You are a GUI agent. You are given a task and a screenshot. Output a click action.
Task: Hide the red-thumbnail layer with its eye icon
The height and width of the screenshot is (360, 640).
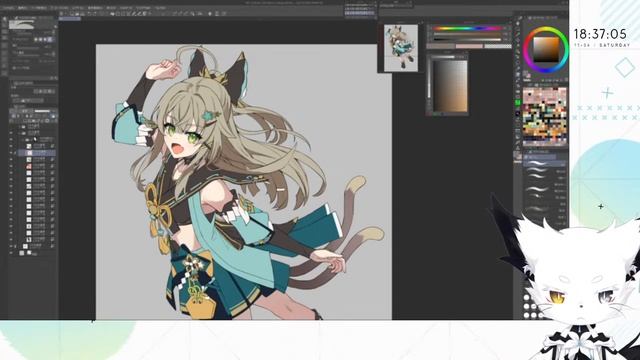tap(11, 166)
